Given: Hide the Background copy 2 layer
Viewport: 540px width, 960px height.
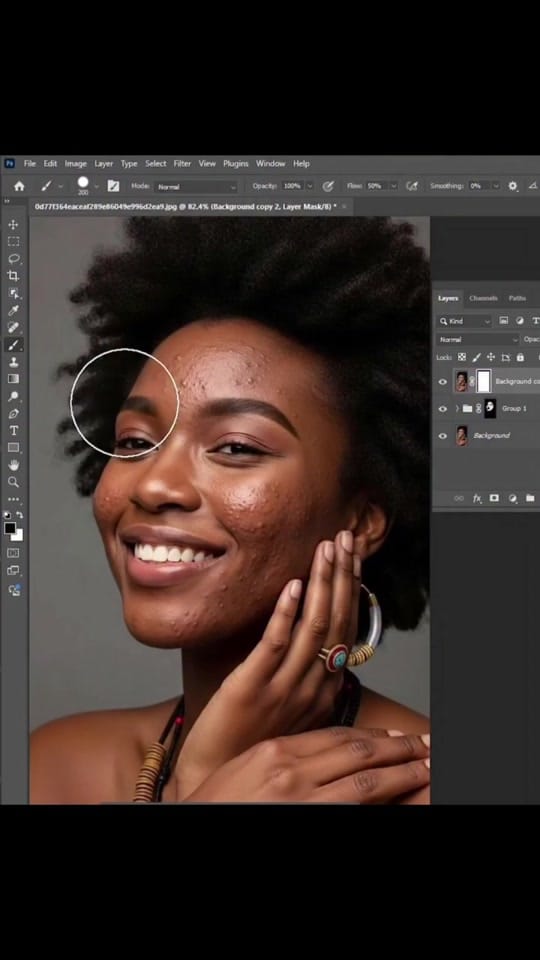Looking at the screenshot, I should pyautogui.click(x=443, y=382).
